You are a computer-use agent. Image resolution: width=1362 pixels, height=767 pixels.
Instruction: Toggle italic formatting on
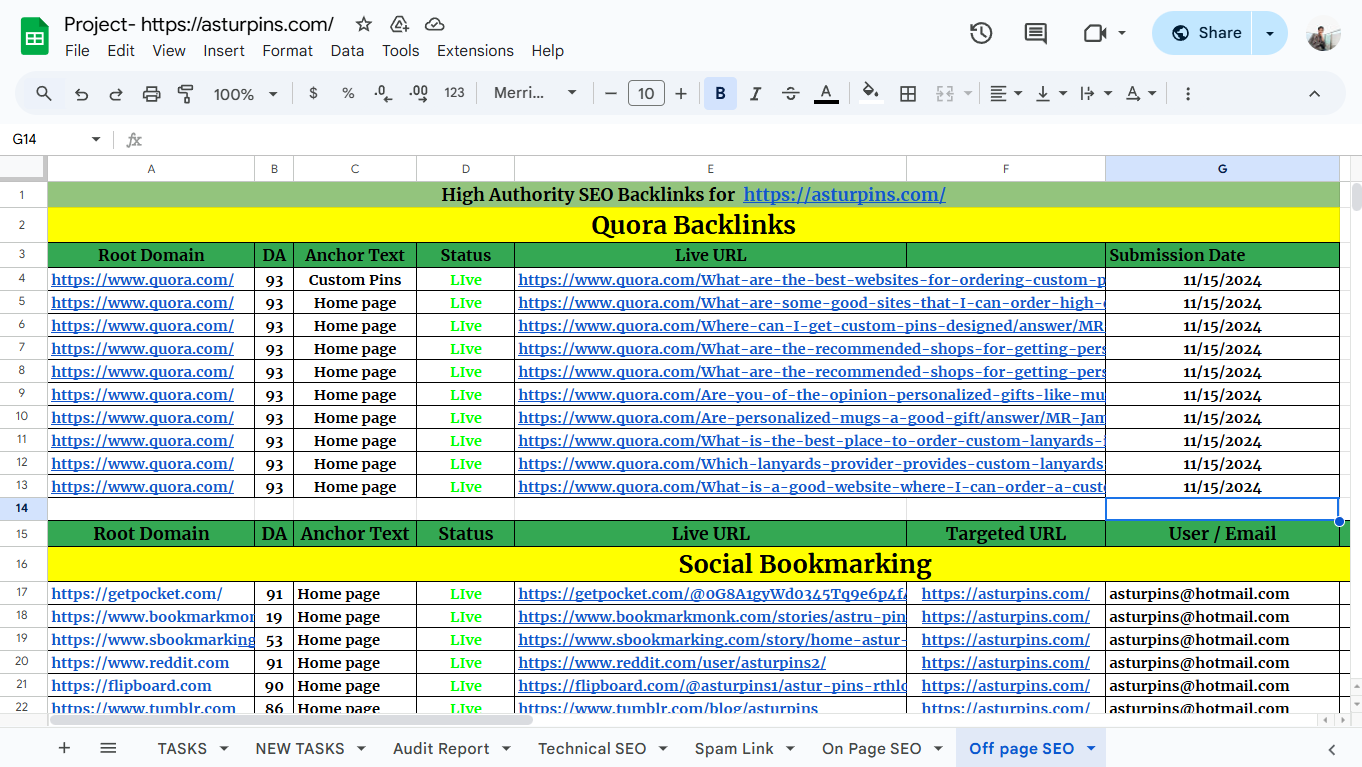tap(755, 93)
